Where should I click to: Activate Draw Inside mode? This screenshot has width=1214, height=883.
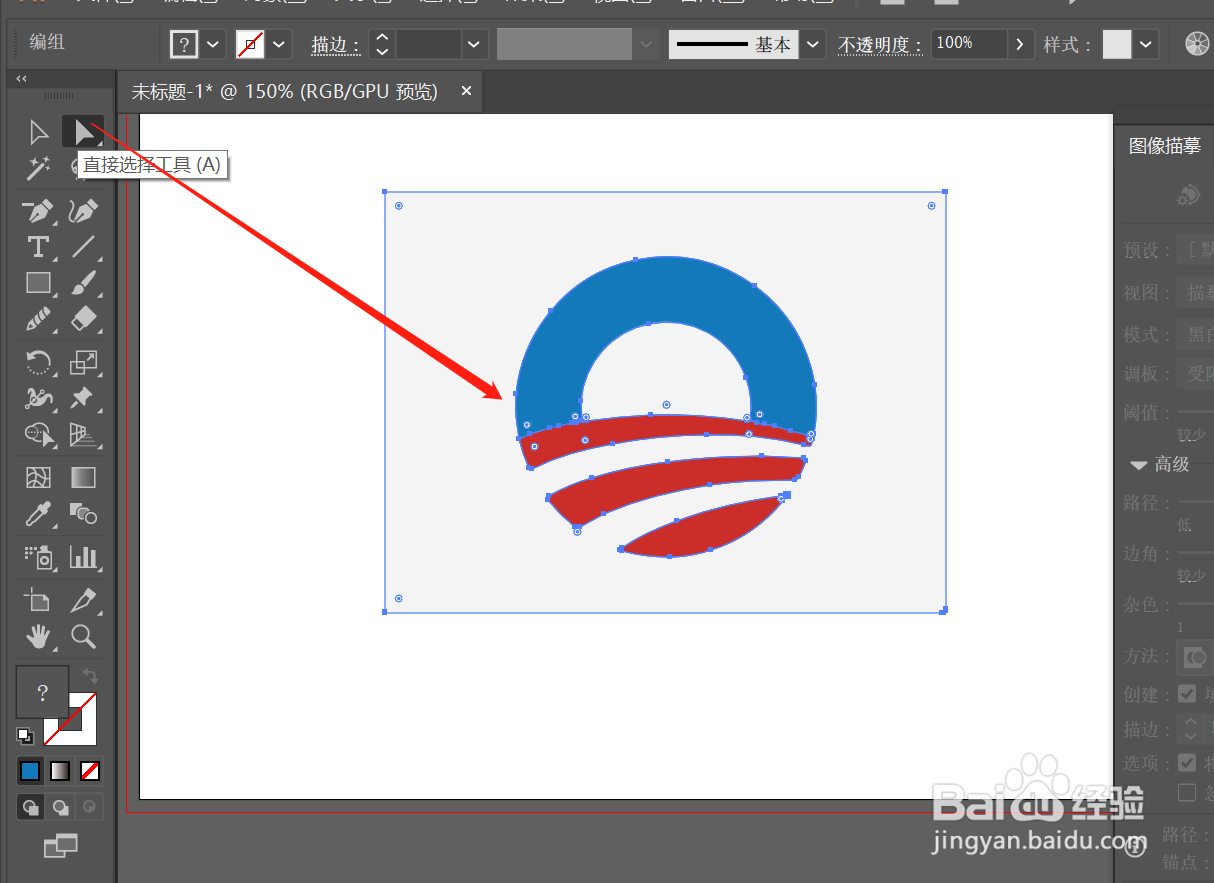pyautogui.click(x=90, y=806)
